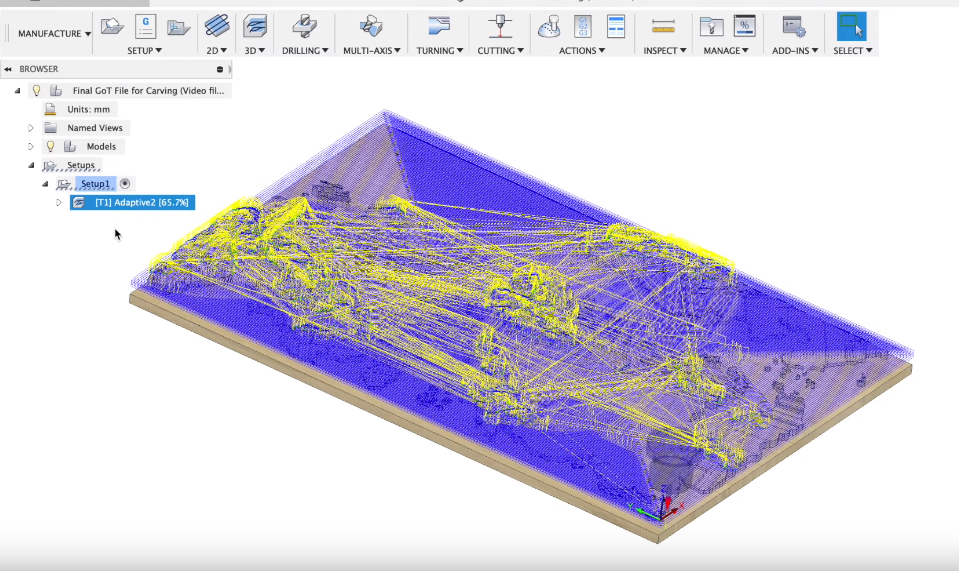Click the Setup1 setup icon
Screen dimensions: 959x571
(64, 184)
